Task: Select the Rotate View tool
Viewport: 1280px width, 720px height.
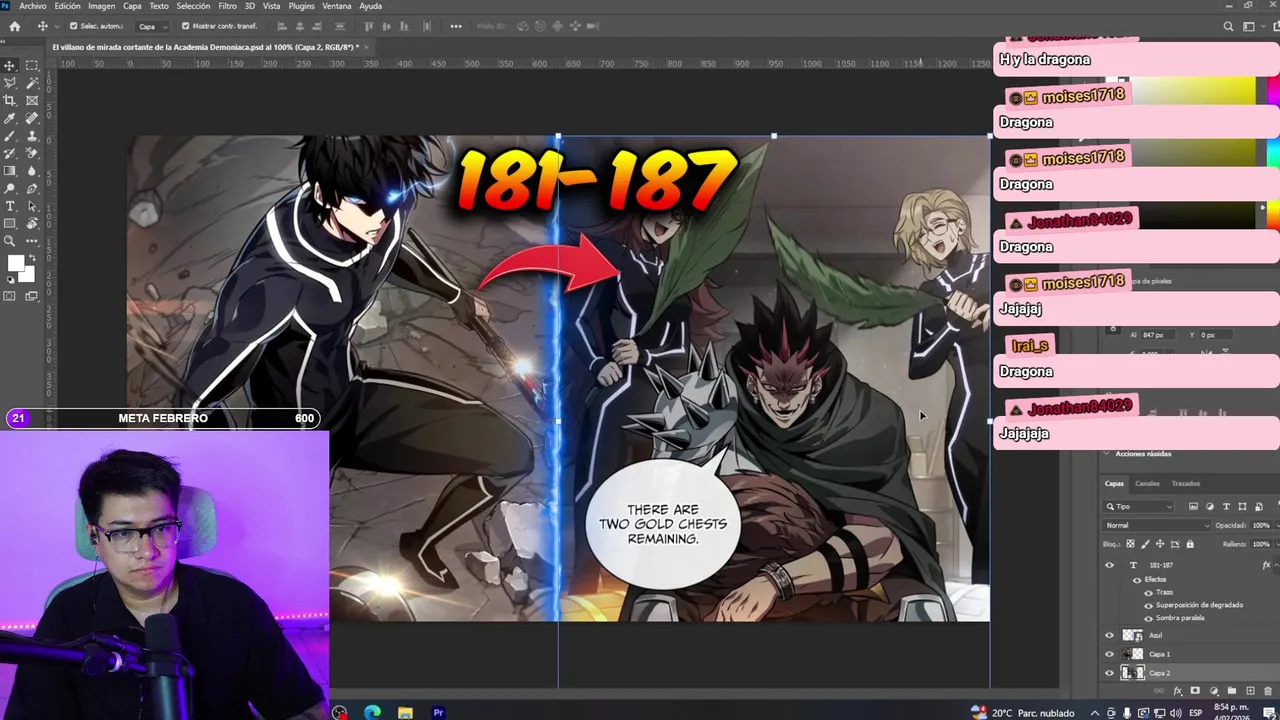Action: point(32,223)
